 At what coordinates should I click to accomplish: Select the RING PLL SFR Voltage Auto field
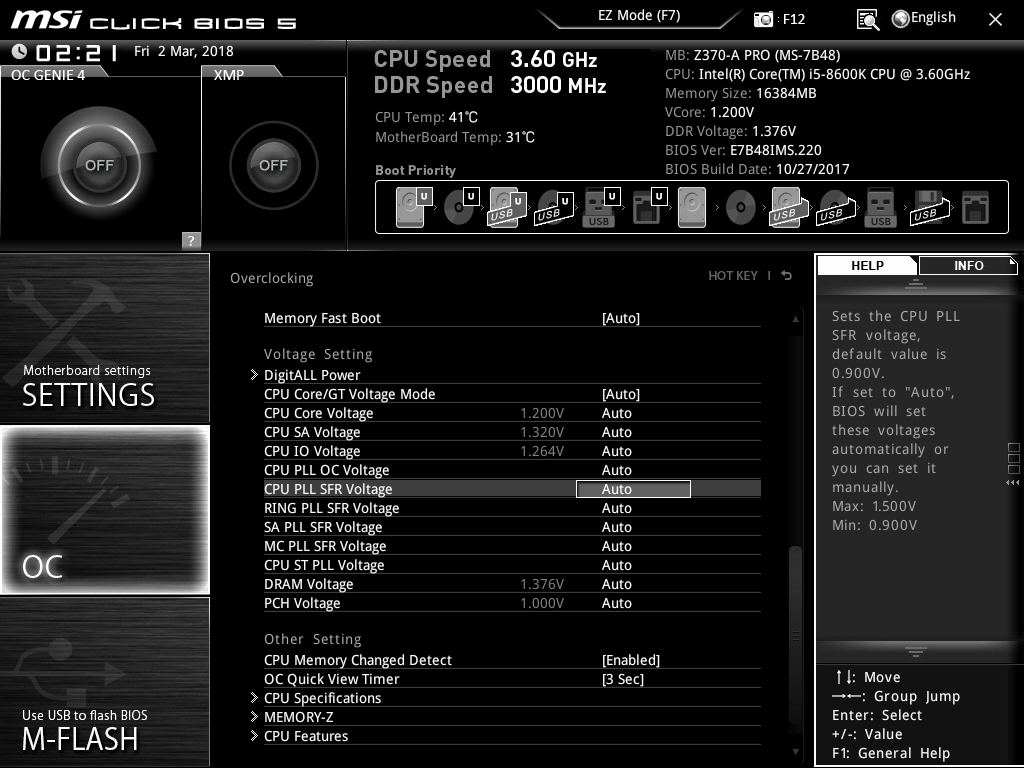click(x=616, y=508)
